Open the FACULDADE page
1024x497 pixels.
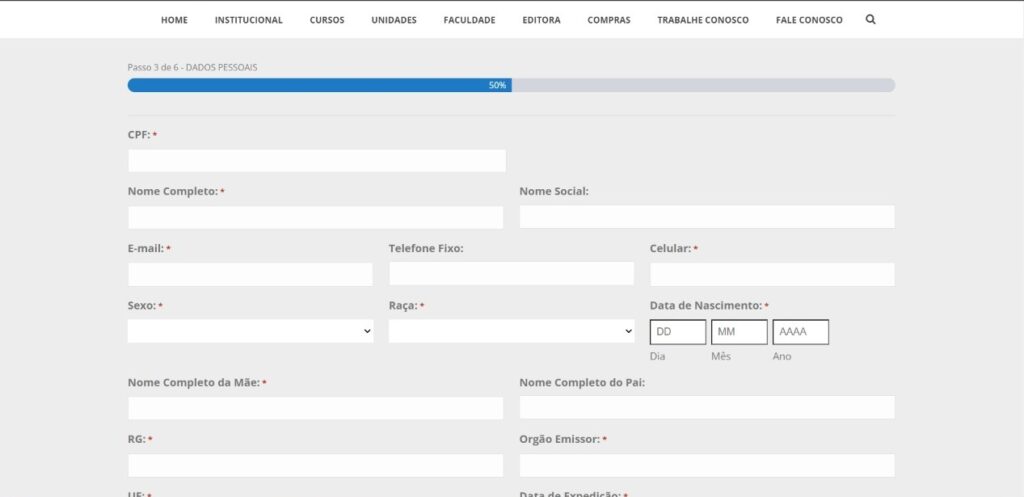[x=469, y=20]
